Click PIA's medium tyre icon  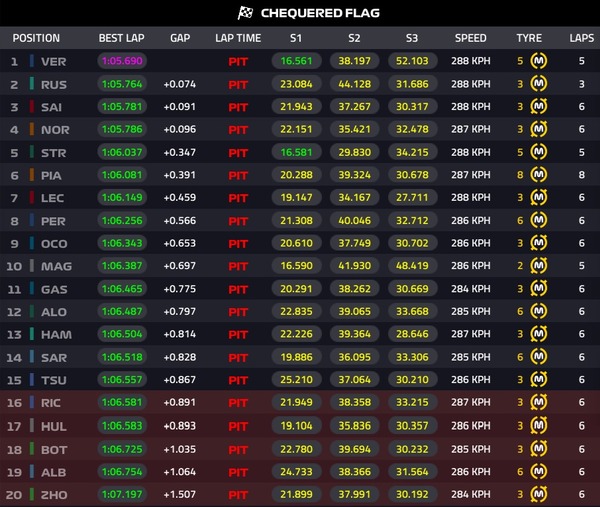pyautogui.click(x=538, y=175)
